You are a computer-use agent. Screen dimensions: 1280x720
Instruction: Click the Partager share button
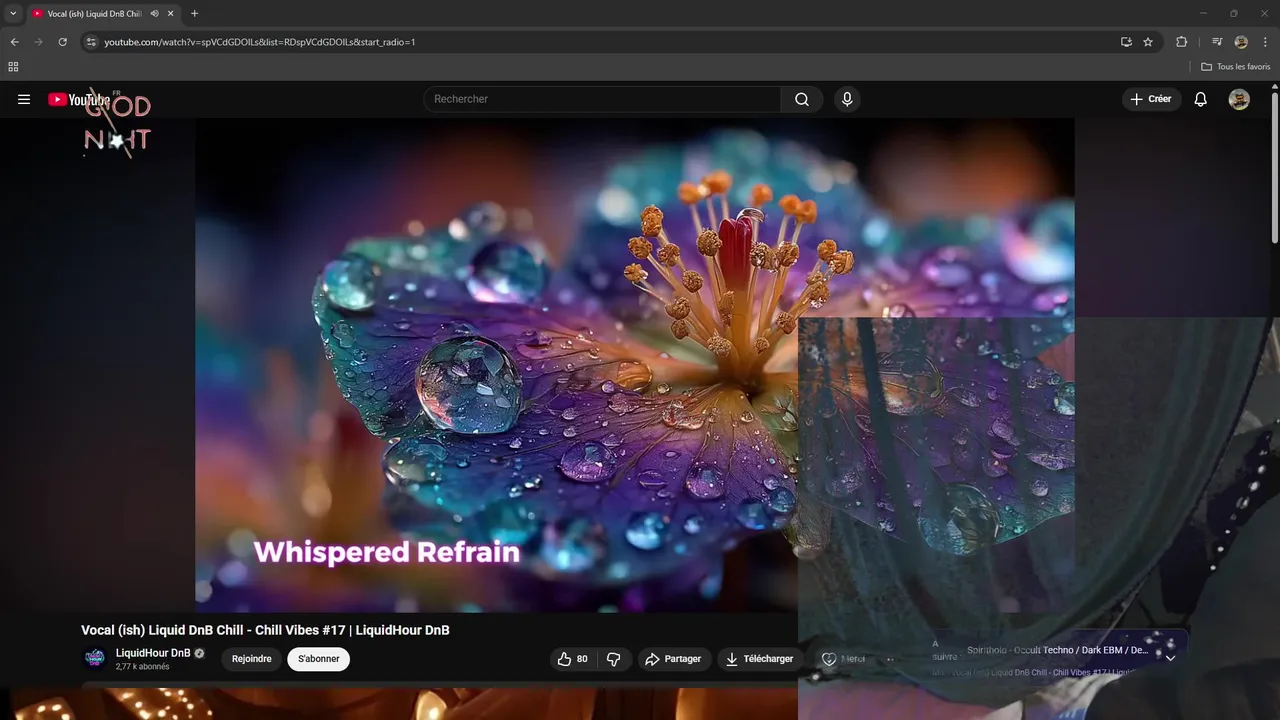pyautogui.click(x=673, y=659)
